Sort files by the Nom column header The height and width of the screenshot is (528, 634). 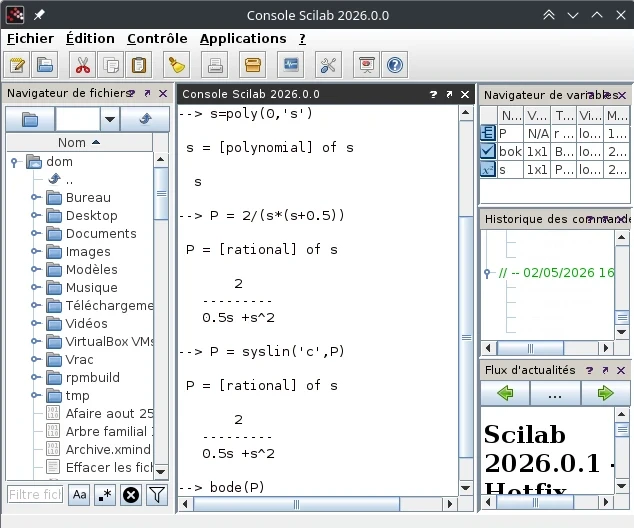pos(79,142)
